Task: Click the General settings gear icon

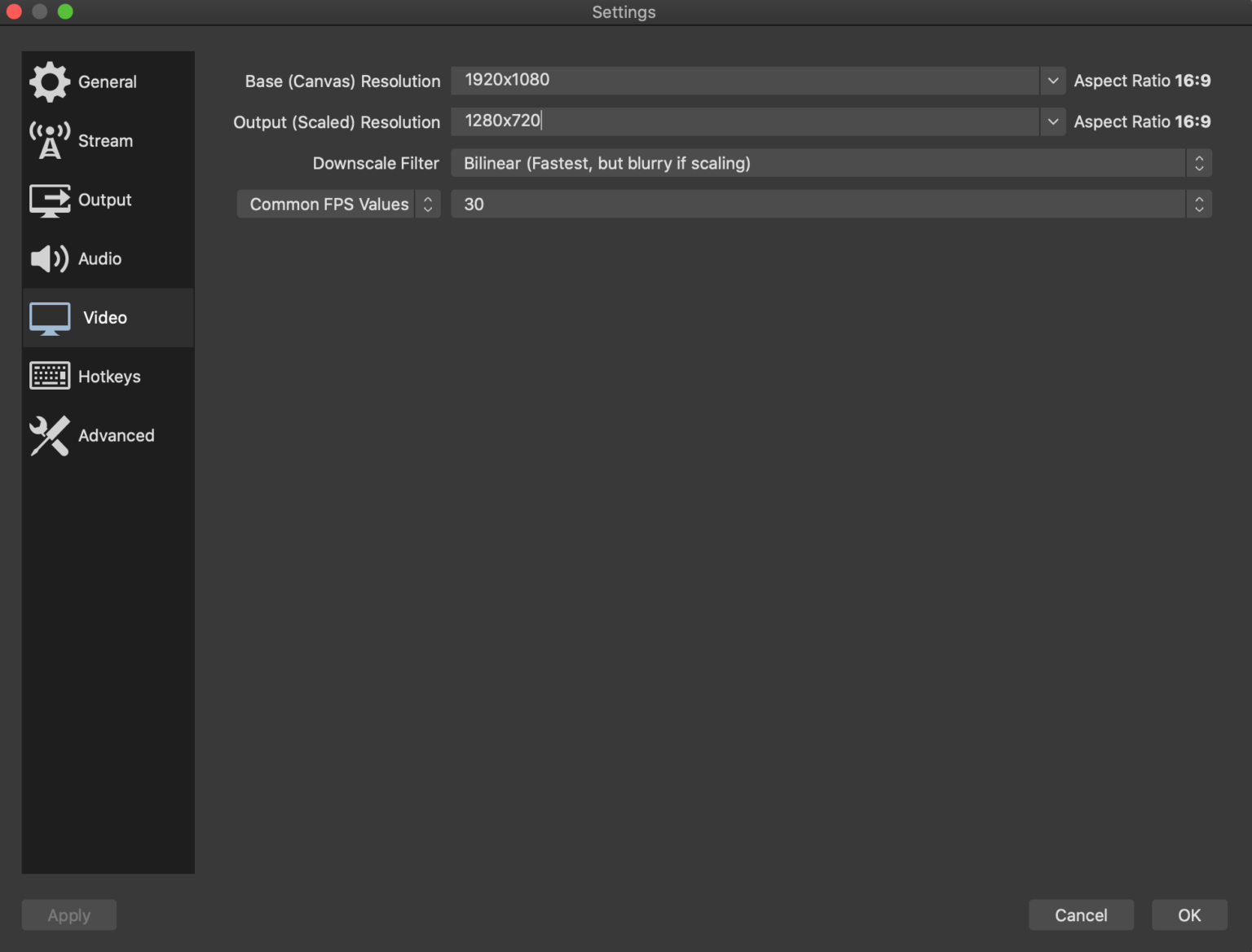Action: coord(49,82)
